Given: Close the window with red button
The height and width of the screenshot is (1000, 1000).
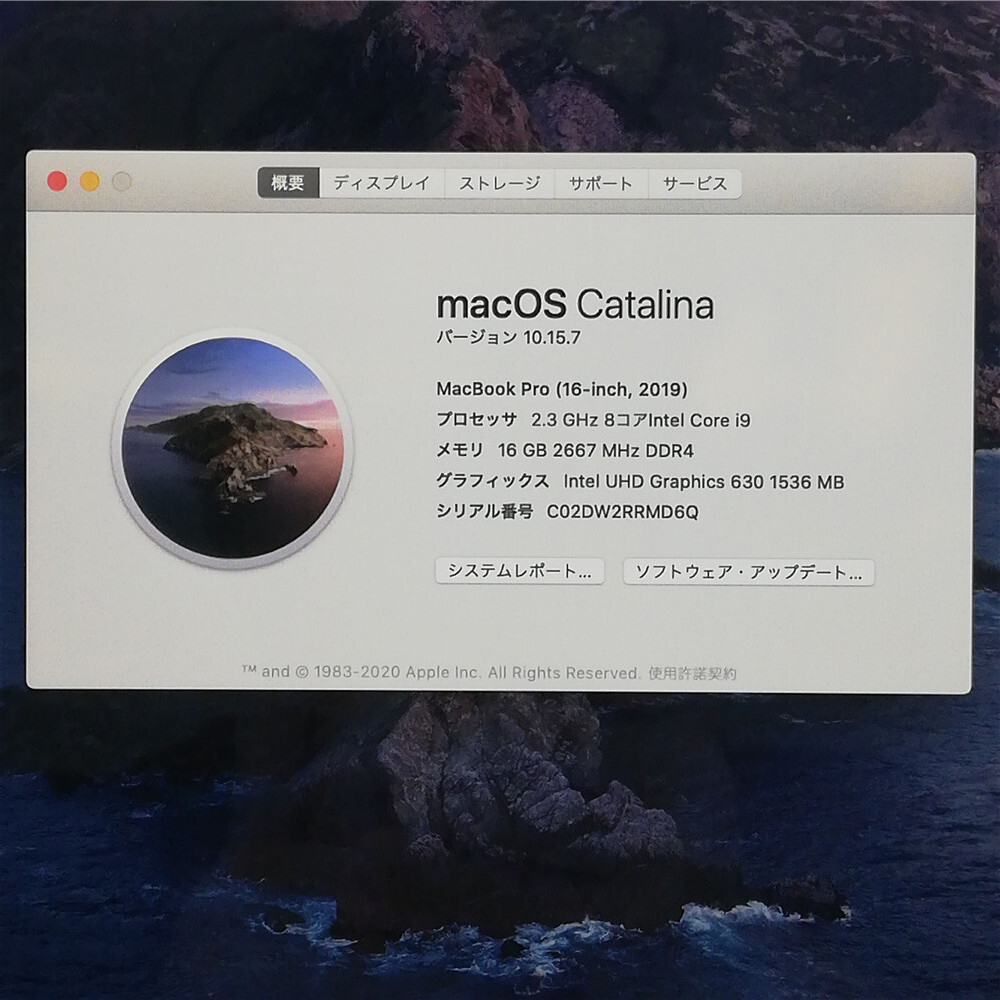Looking at the screenshot, I should [x=57, y=181].
